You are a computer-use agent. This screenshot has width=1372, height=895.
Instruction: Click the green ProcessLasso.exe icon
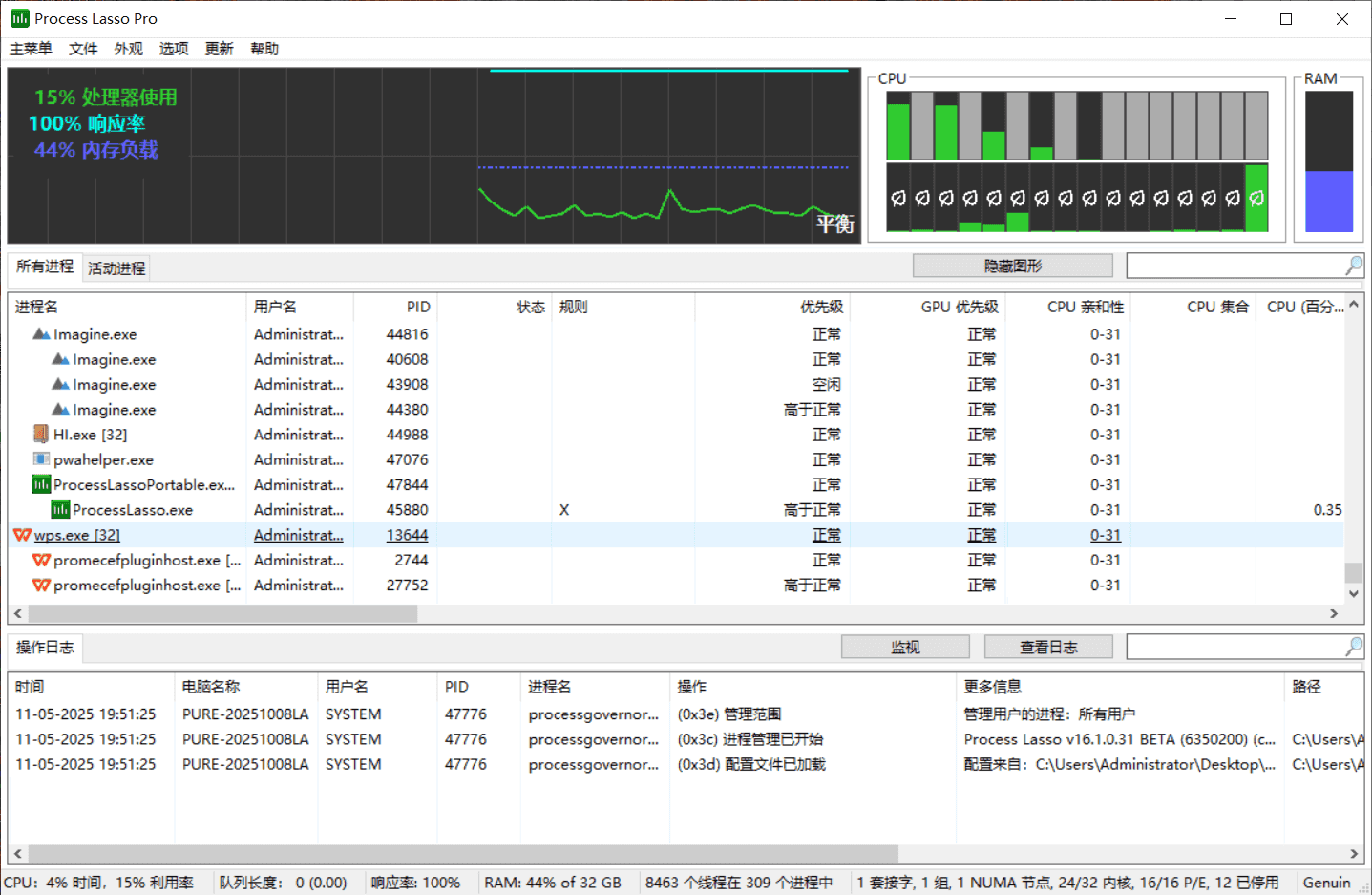click(61, 509)
